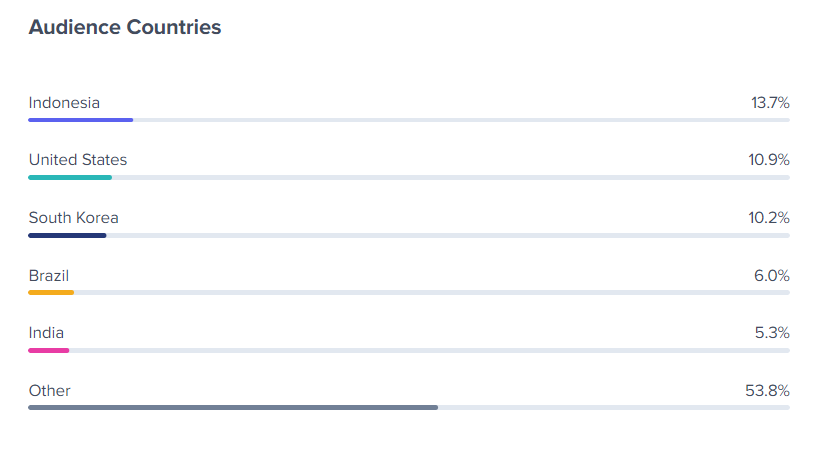Click the pink India bar
Image resolution: width=817 pixels, height=452 pixels.
(48, 350)
